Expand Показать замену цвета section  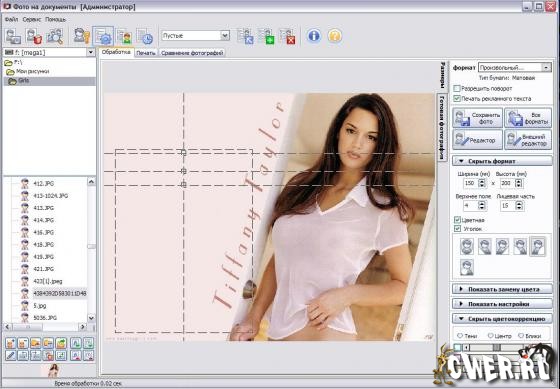(x=502, y=289)
